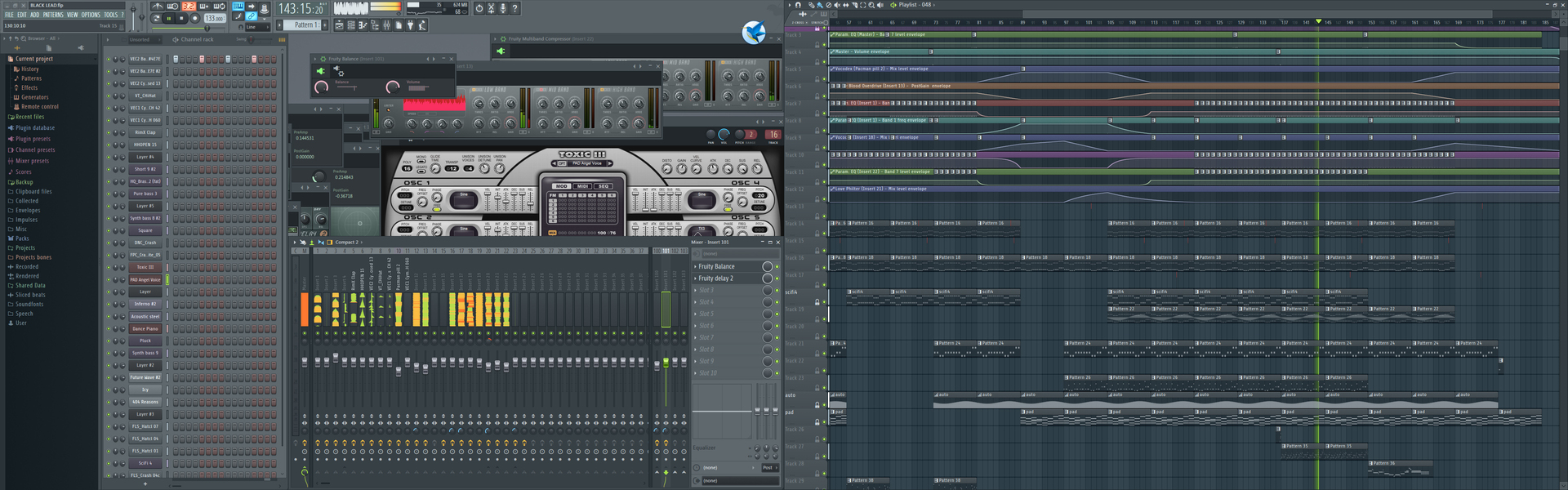The image size is (1568, 490).
Task: Toggle the link/multilink controllers icon
Action: pos(251,16)
